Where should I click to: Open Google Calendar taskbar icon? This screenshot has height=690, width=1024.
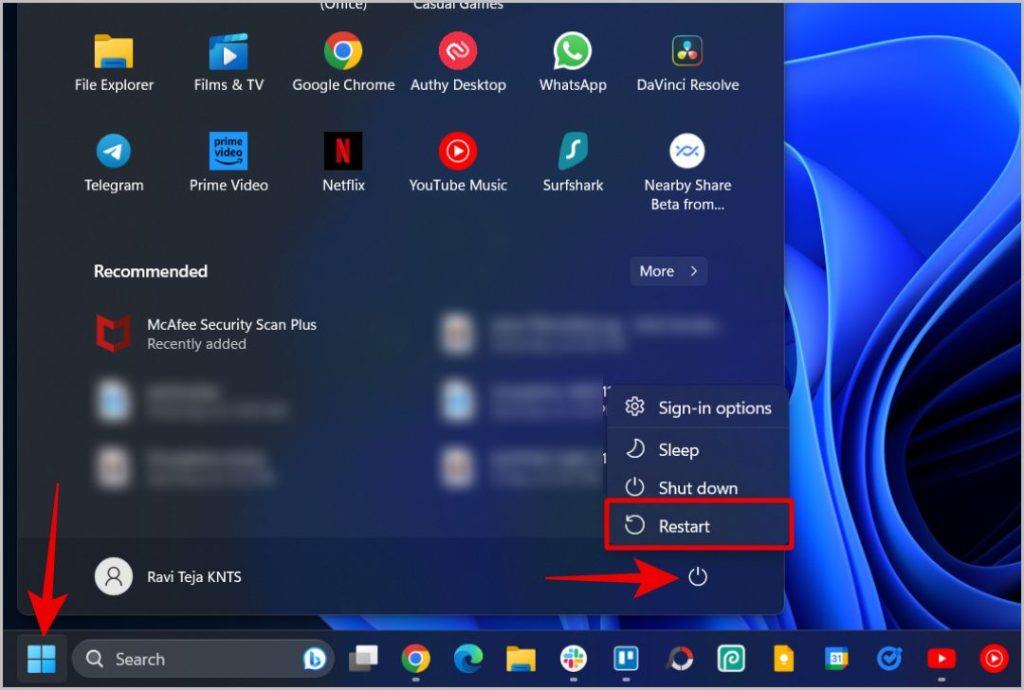pyautogui.click(x=836, y=659)
